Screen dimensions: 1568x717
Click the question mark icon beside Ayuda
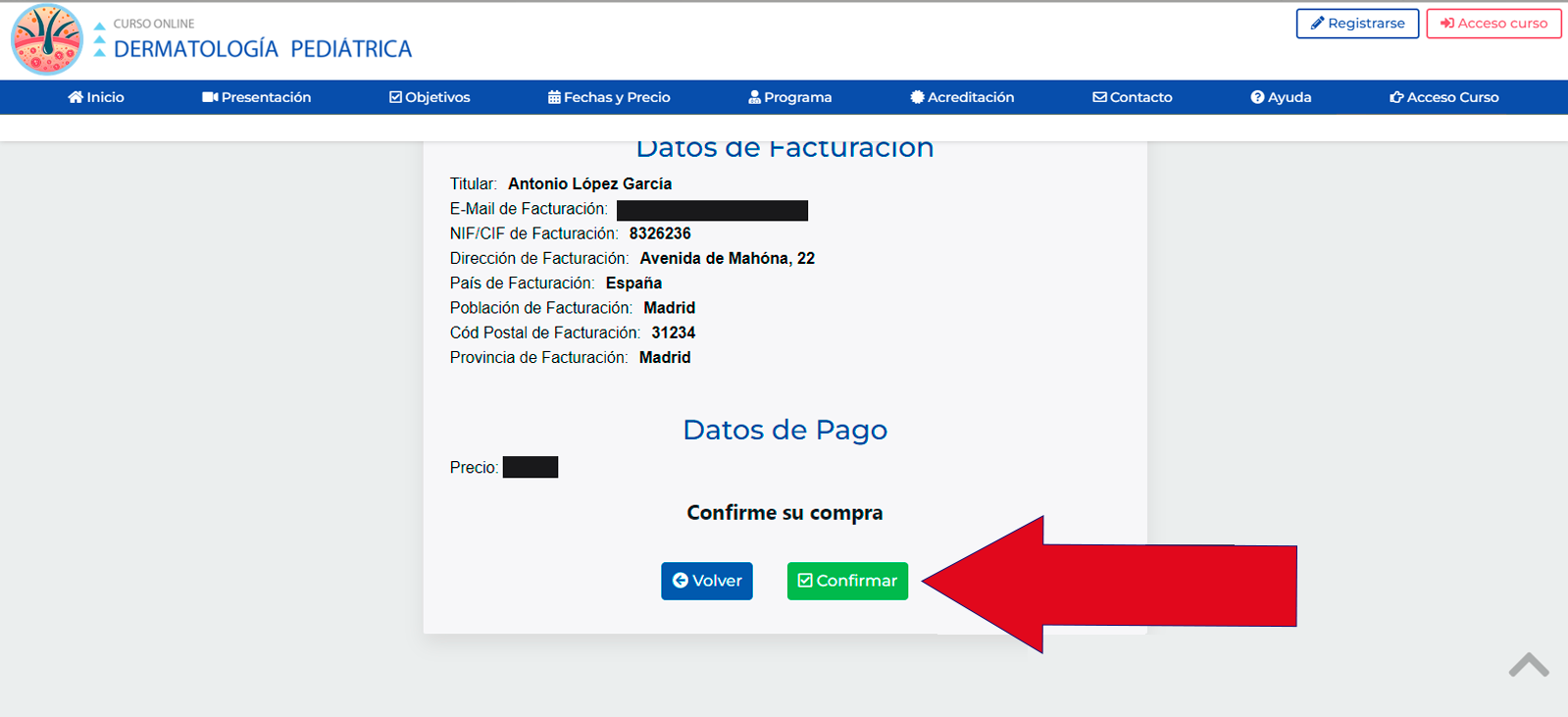(x=1257, y=97)
